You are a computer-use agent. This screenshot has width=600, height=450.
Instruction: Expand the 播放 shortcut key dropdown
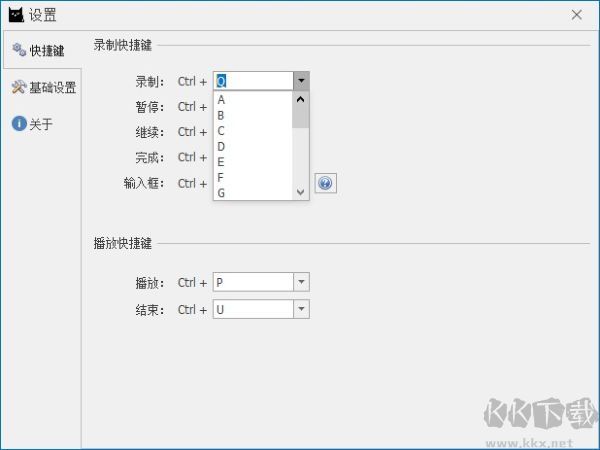(301, 282)
